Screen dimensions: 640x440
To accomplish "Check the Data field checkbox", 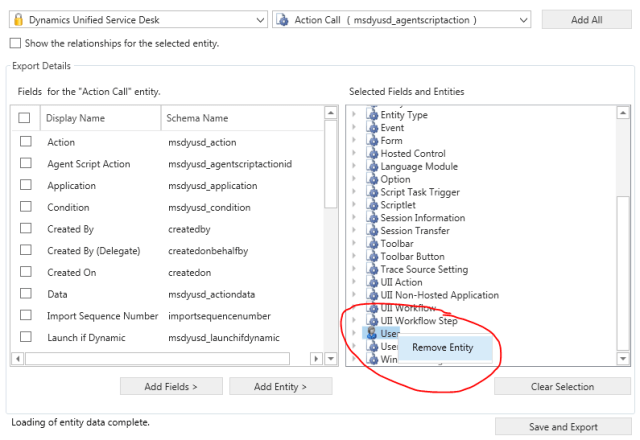I will 26,293.
